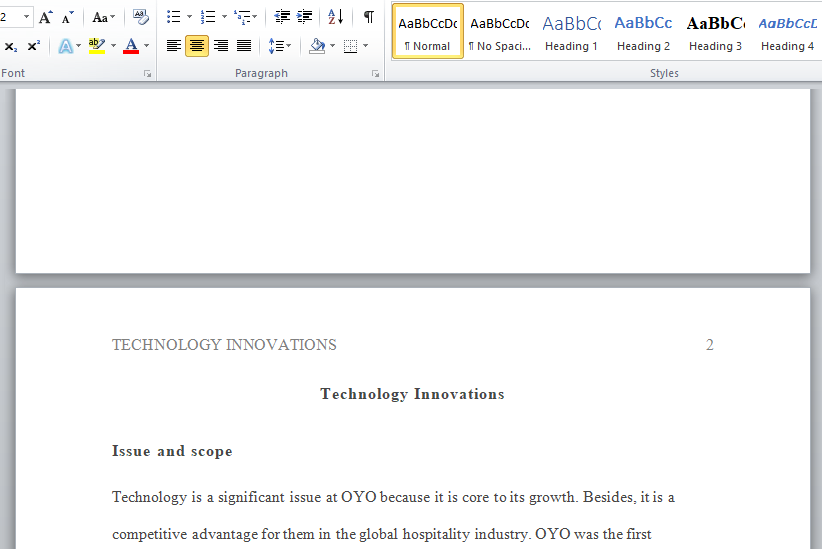
Task: Click the Grow Font icon
Action: coord(46,17)
